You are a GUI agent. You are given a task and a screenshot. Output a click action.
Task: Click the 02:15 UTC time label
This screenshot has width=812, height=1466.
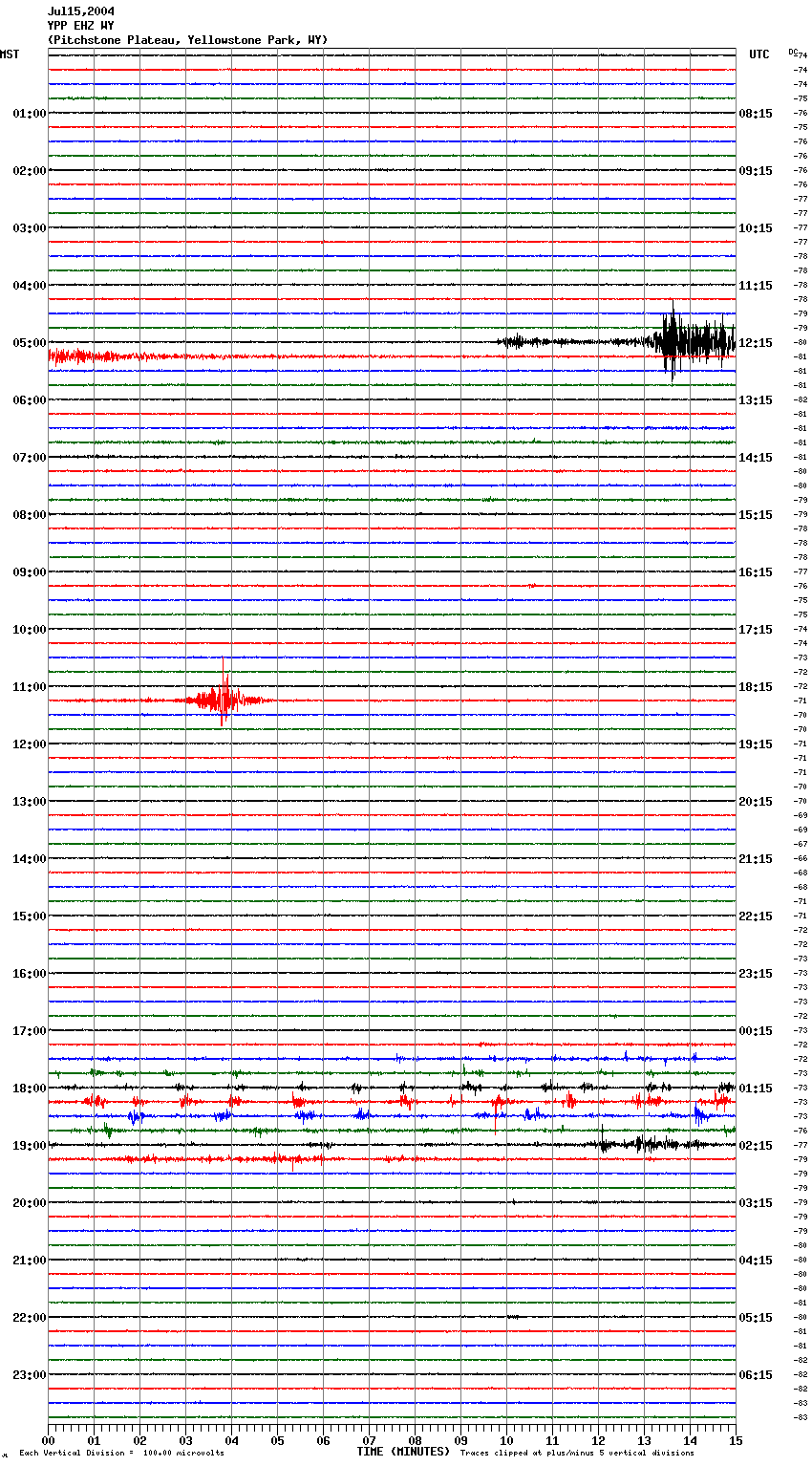point(756,1146)
